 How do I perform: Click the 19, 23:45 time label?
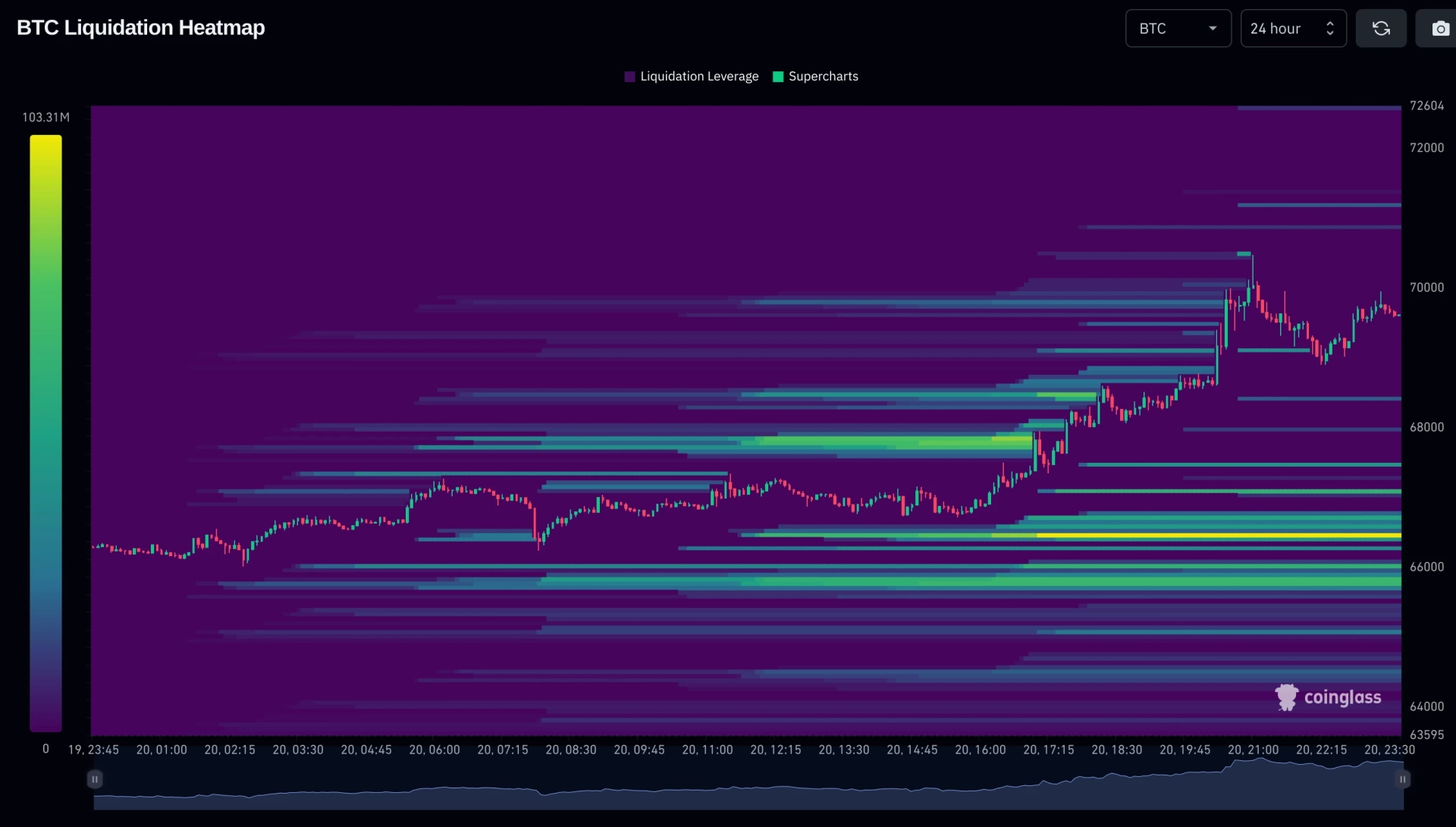(93, 750)
